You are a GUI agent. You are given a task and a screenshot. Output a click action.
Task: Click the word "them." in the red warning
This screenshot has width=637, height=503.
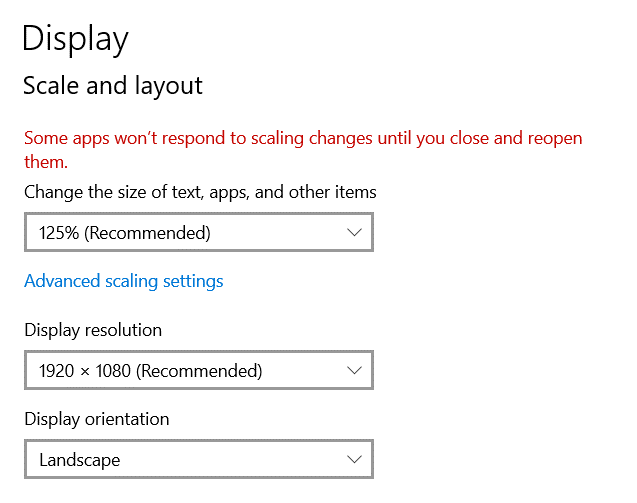coord(46,161)
